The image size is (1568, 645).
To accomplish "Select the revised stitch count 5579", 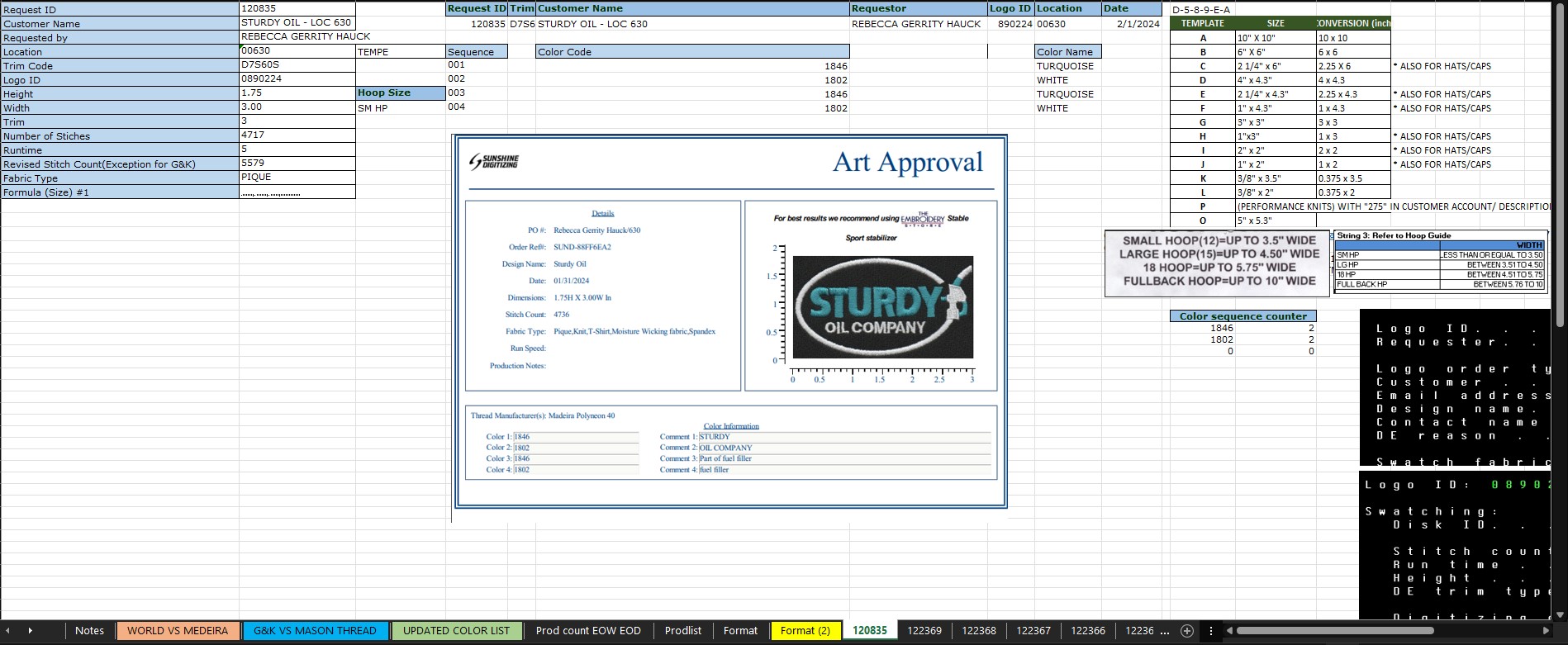I will coord(297,163).
